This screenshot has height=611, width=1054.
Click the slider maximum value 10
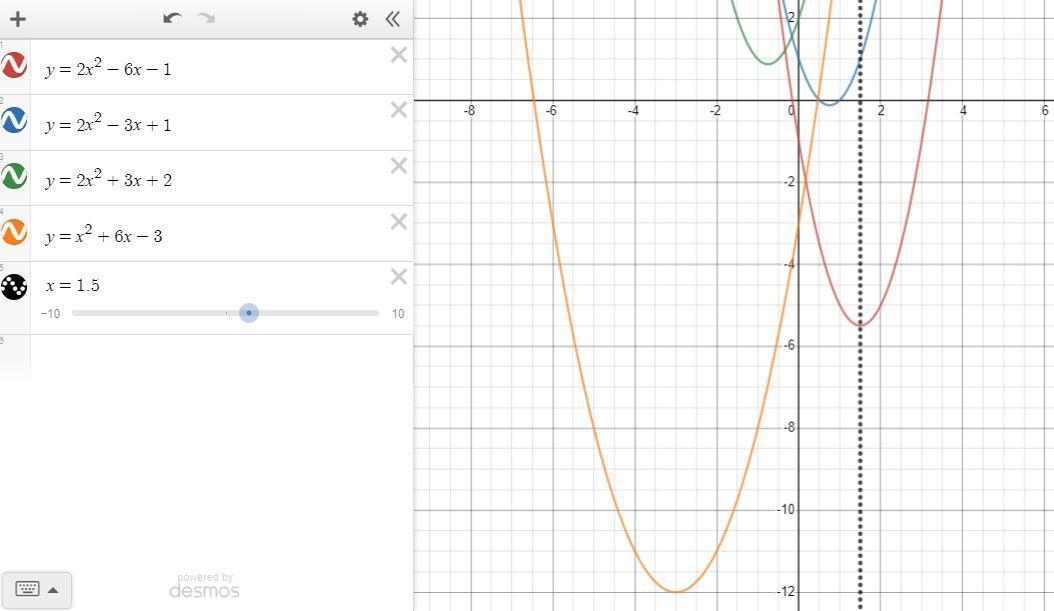(398, 314)
